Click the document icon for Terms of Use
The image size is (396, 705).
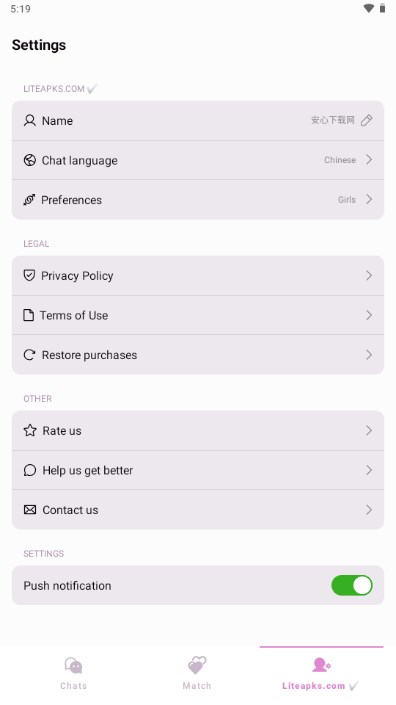click(x=28, y=315)
